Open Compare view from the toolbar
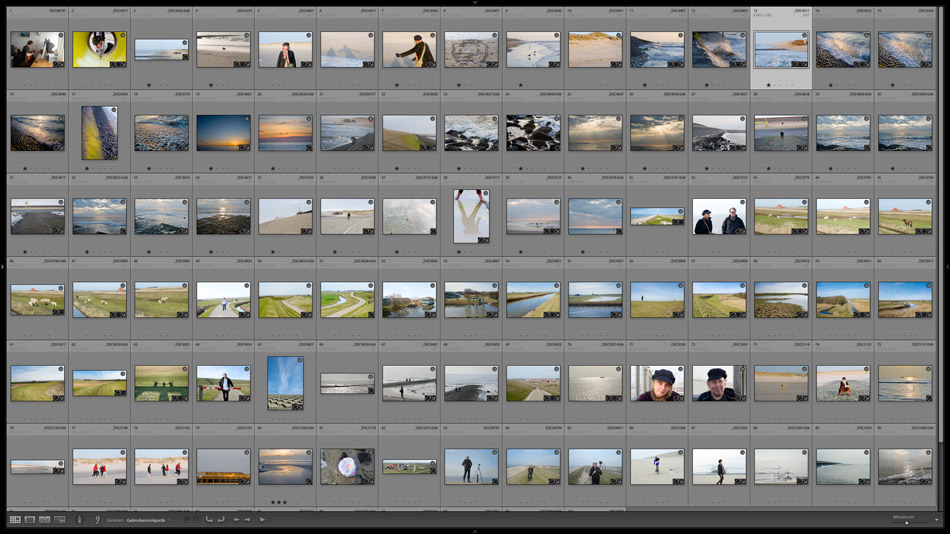Screen dimensions: 950x534 pos(44,520)
